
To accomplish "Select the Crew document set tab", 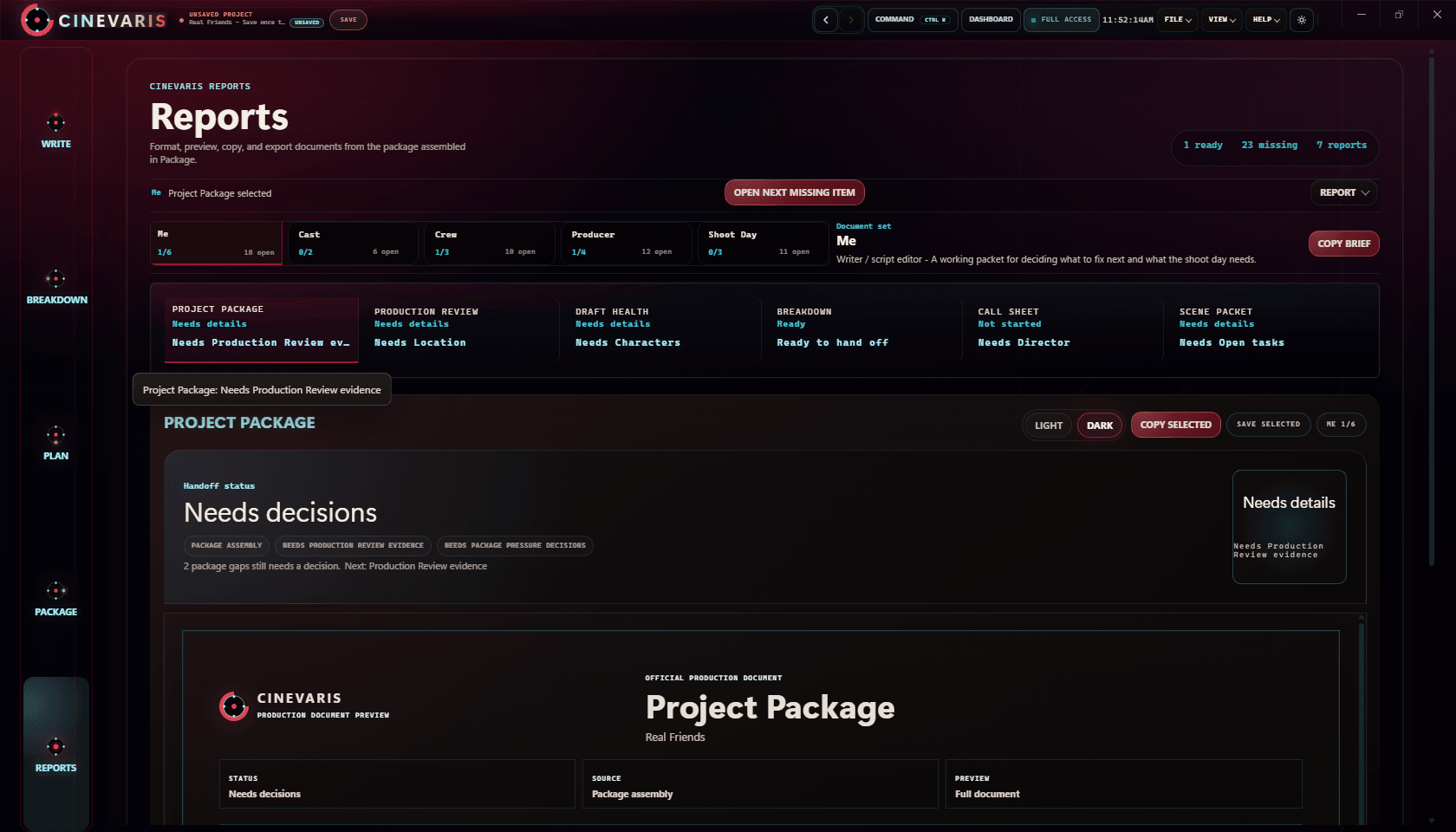I will [x=489, y=243].
